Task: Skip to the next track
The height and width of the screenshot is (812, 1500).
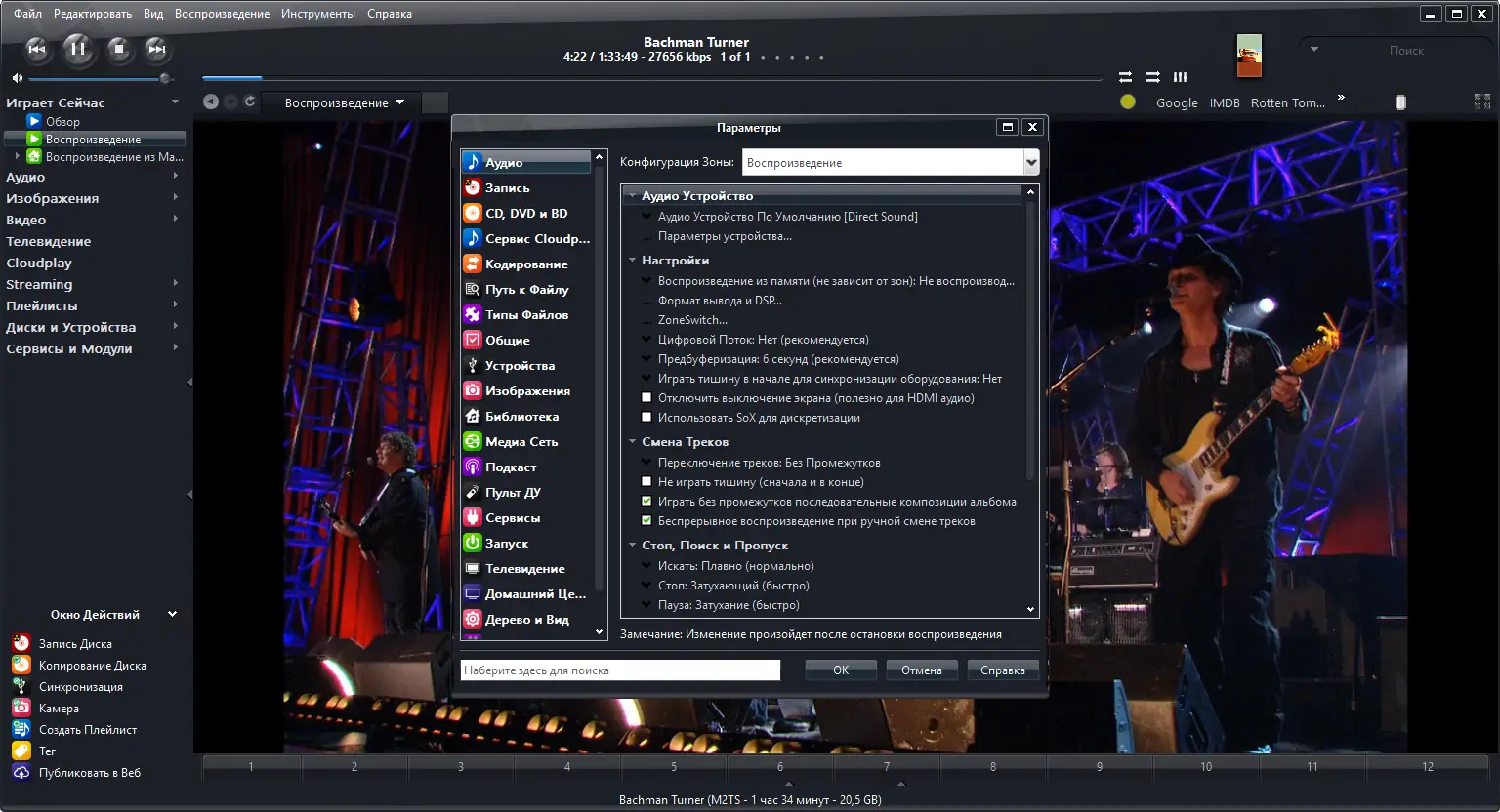Action: coord(157,49)
